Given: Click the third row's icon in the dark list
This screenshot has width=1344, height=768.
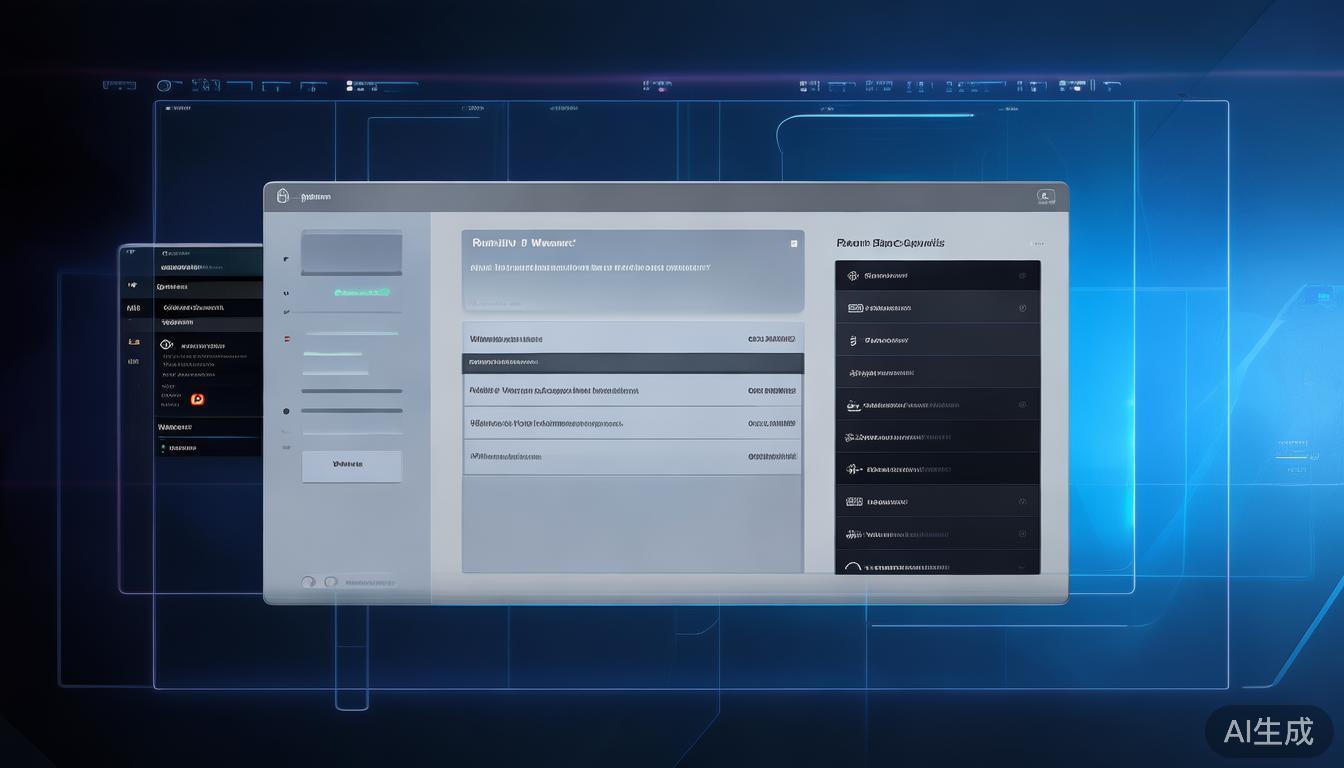Looking at the screenshot, I should (853, 341).
